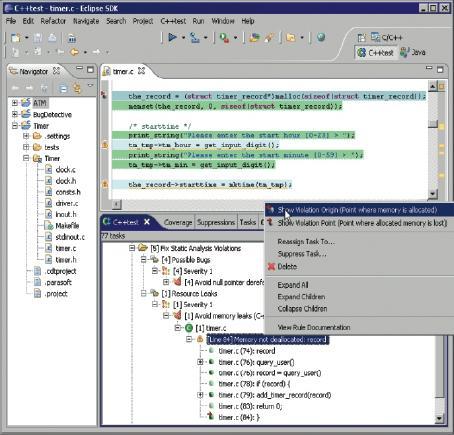Close the C++test view tab
This screenshot has height=435, width=454.
coord(147,222)
